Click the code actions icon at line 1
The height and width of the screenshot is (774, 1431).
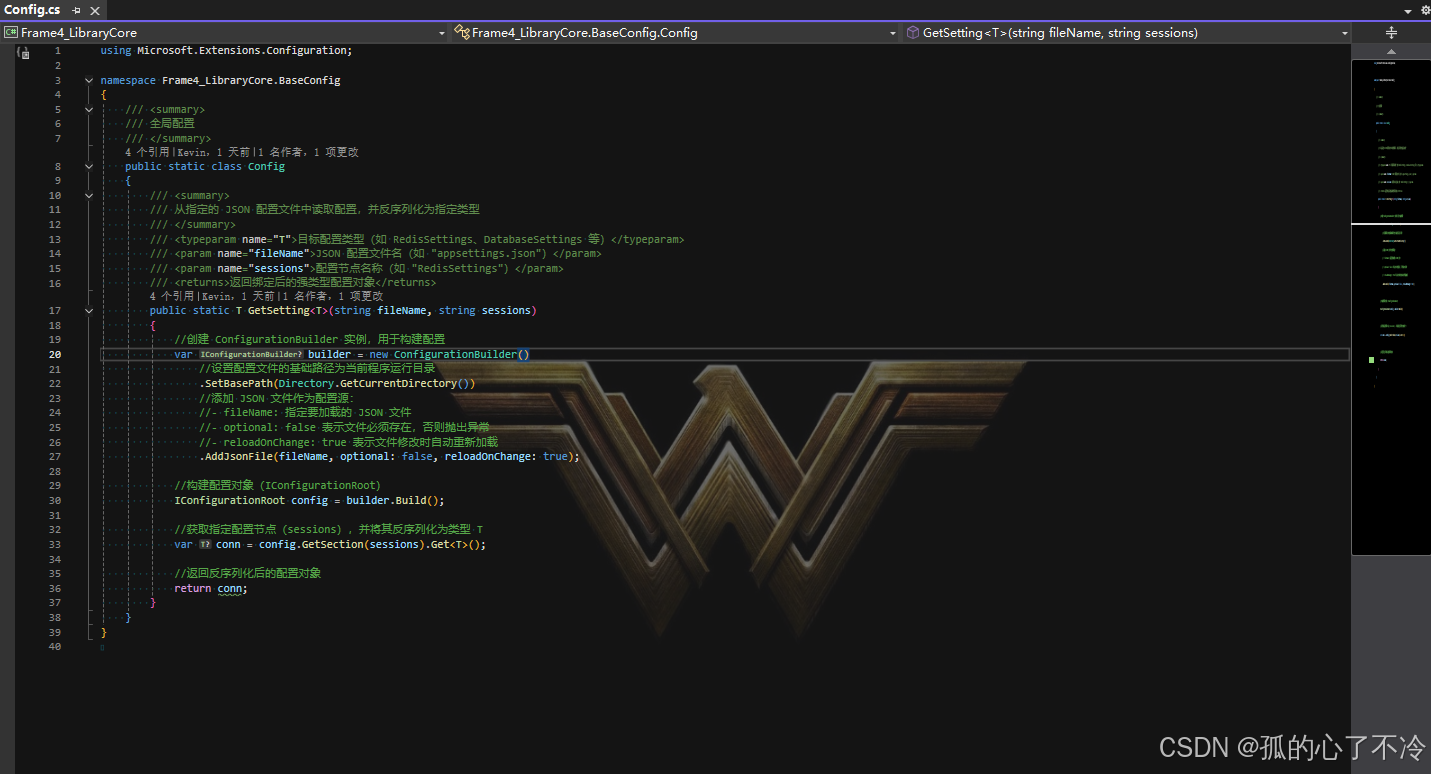point(23,51)
